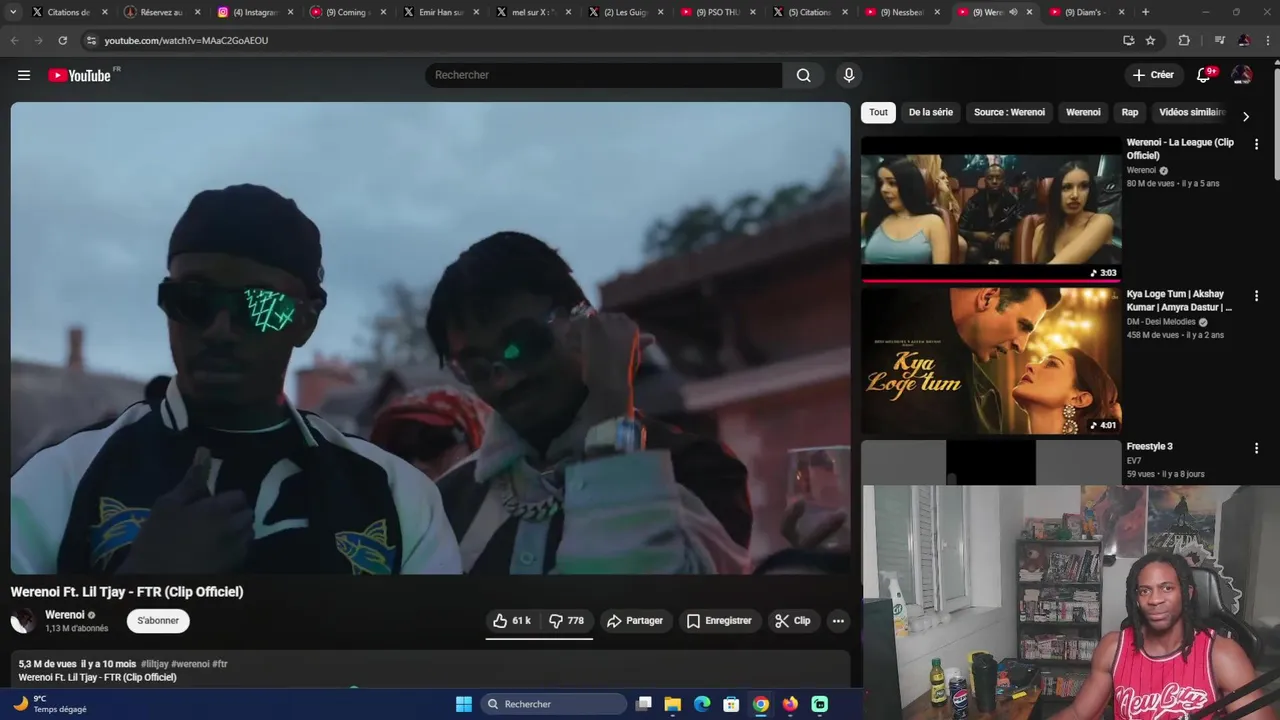
Task: Expand the video description box
Action: pyautogui.click(x=430, y=670)
